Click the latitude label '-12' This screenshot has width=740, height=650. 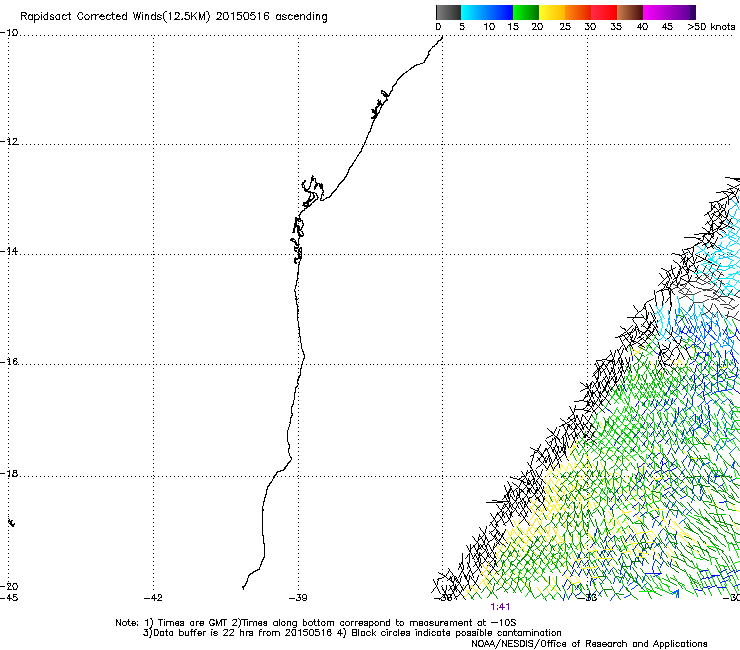(9, 142)
